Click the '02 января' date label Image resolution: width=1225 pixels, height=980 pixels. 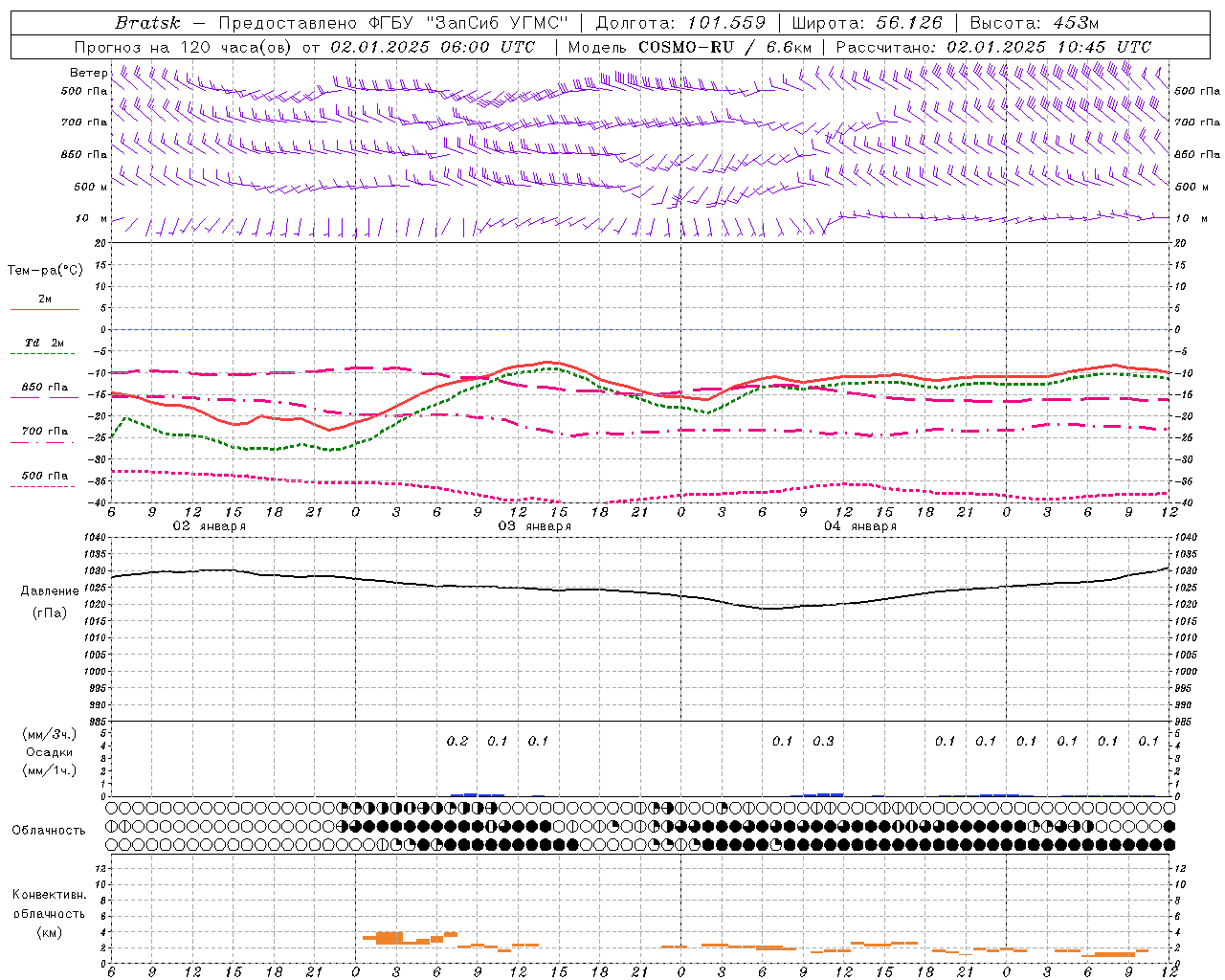(209, 526)
